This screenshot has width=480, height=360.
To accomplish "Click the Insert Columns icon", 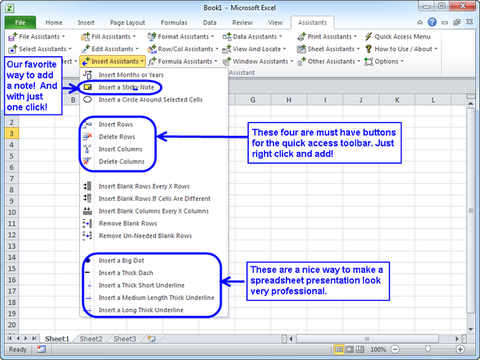I will point(87,149).
